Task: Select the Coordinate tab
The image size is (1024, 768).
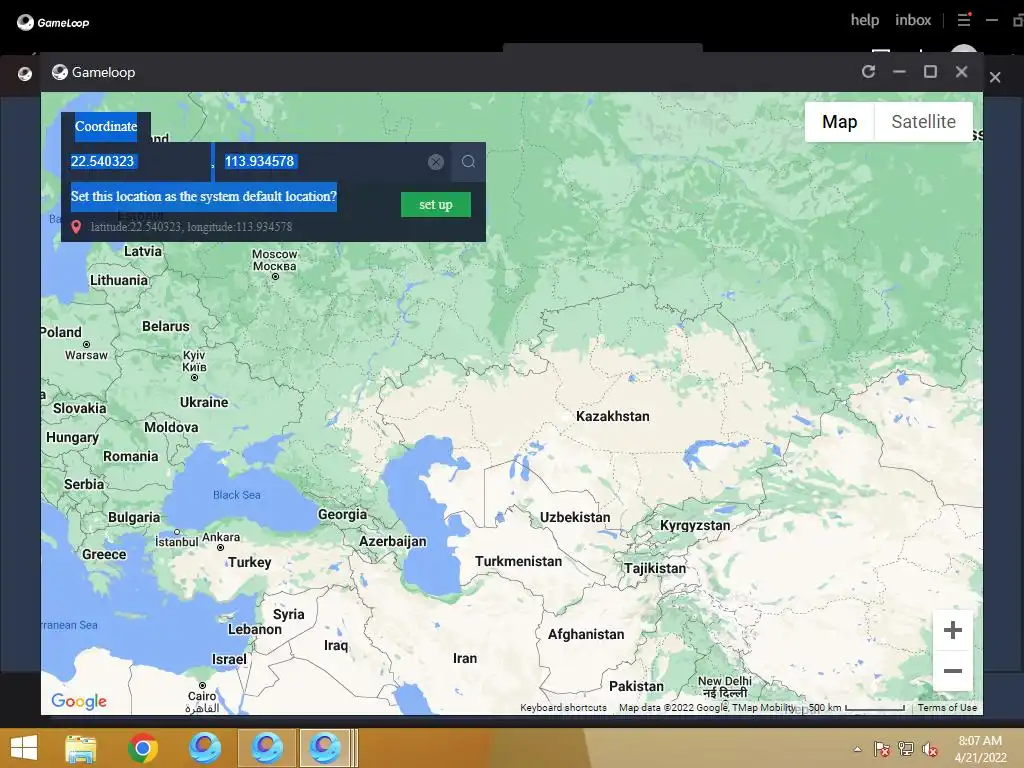Action: [106, 127]
